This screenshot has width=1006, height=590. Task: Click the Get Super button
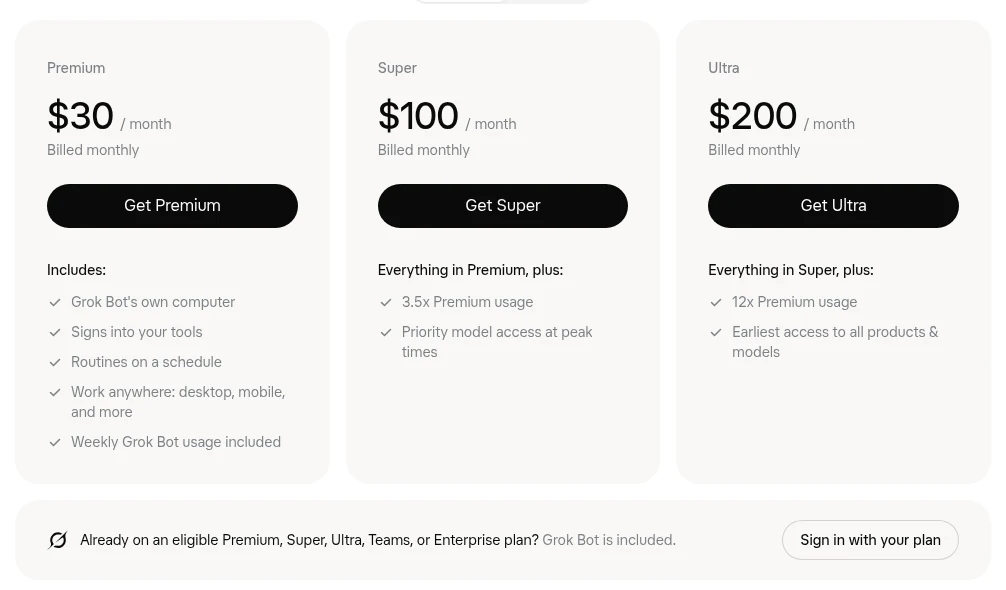click(x=502, y=206)
